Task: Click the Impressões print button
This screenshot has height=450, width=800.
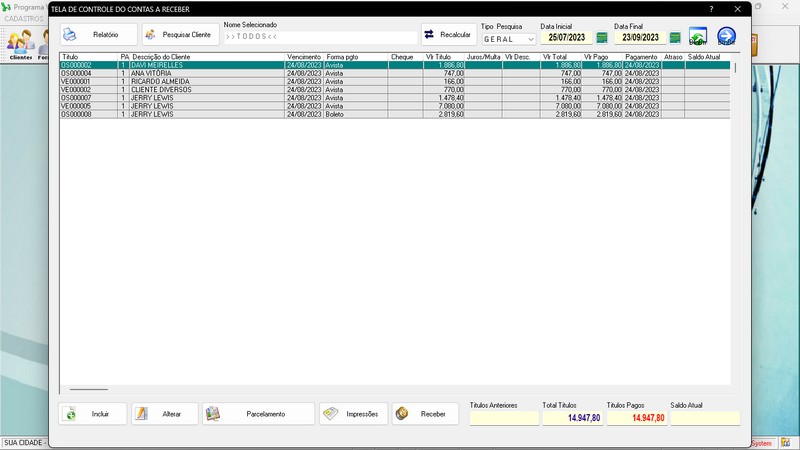Action: (x=354, y=414)
